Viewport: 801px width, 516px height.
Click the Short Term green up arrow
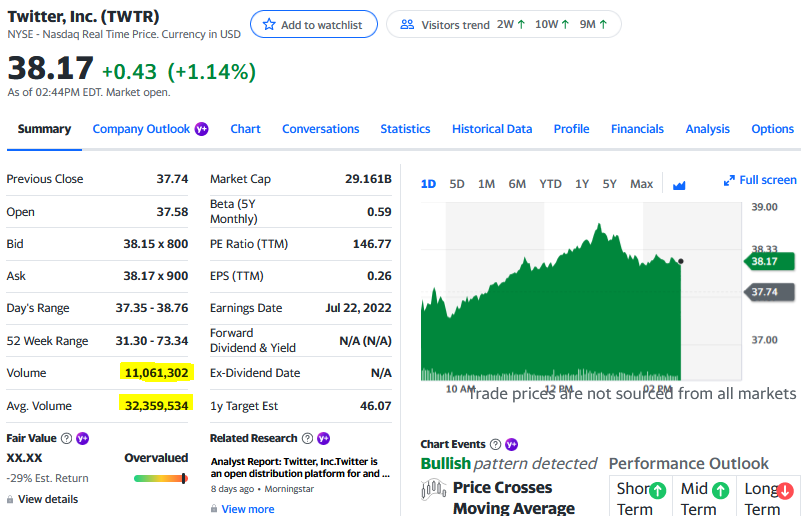pos(658,490)
